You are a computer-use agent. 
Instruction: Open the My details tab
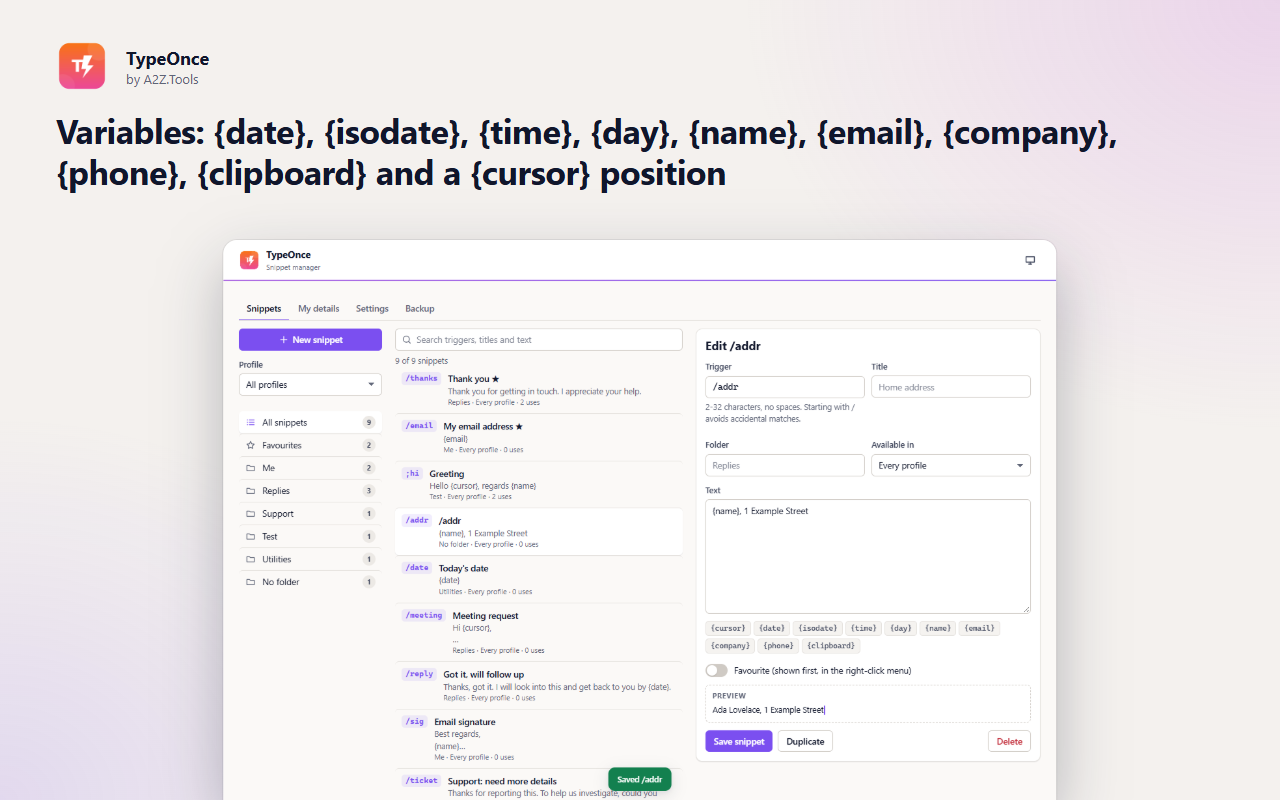[x=319, y=309]
